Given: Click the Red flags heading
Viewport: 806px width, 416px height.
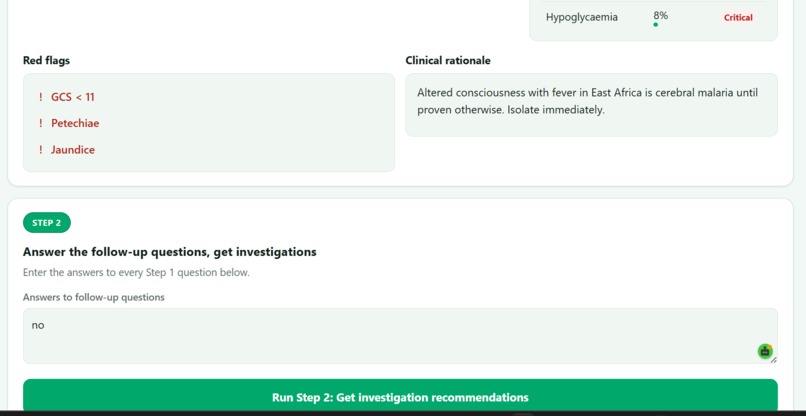Looking at the screenshot, I should coord(46,60).
